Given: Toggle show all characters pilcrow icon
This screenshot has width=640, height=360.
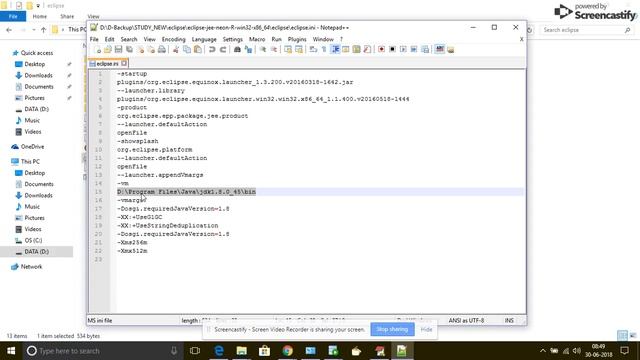Looking at the screenshot, I should tap(324, 49).
